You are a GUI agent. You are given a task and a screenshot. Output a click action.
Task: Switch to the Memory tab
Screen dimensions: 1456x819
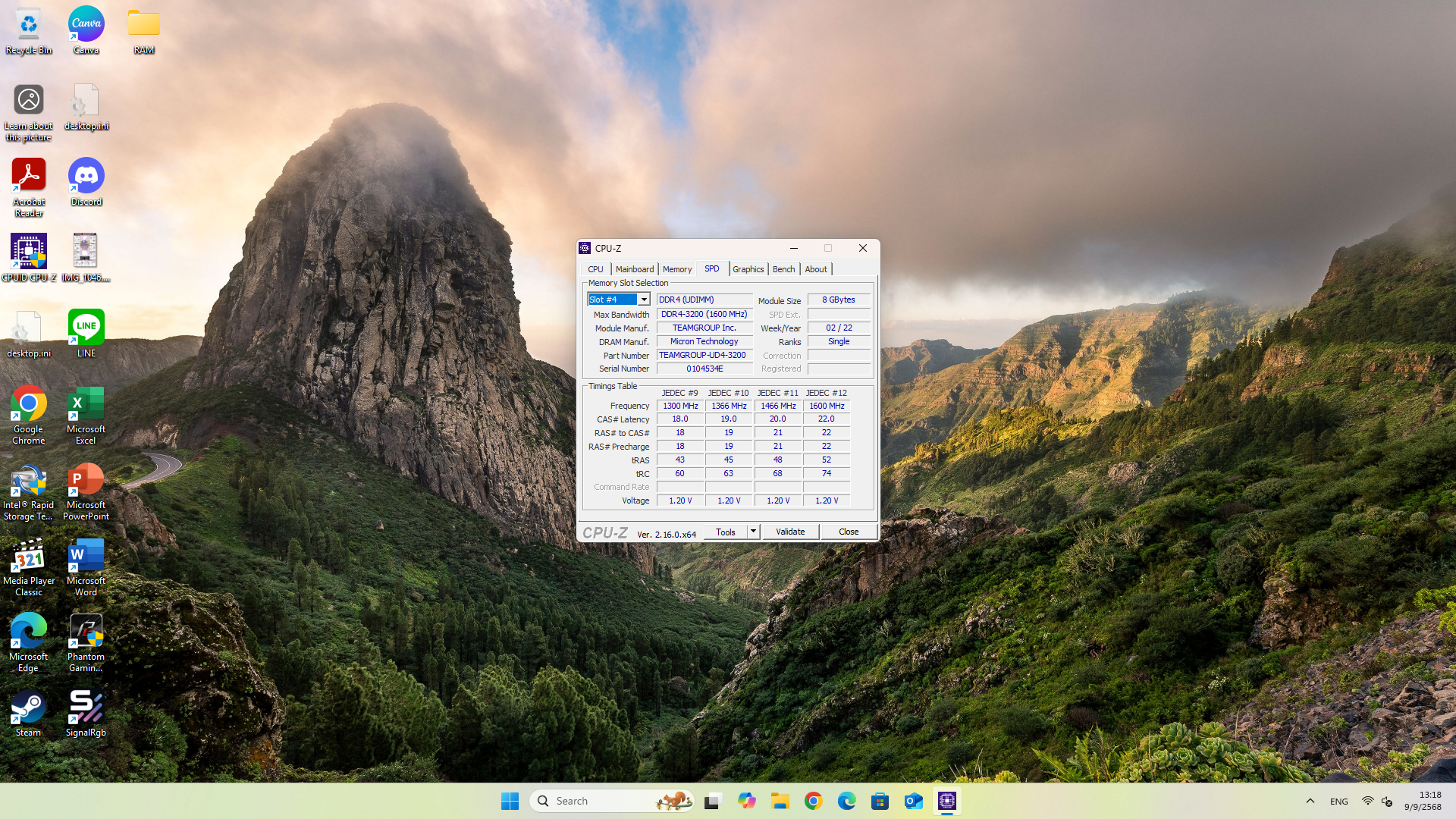pos(676,269)
